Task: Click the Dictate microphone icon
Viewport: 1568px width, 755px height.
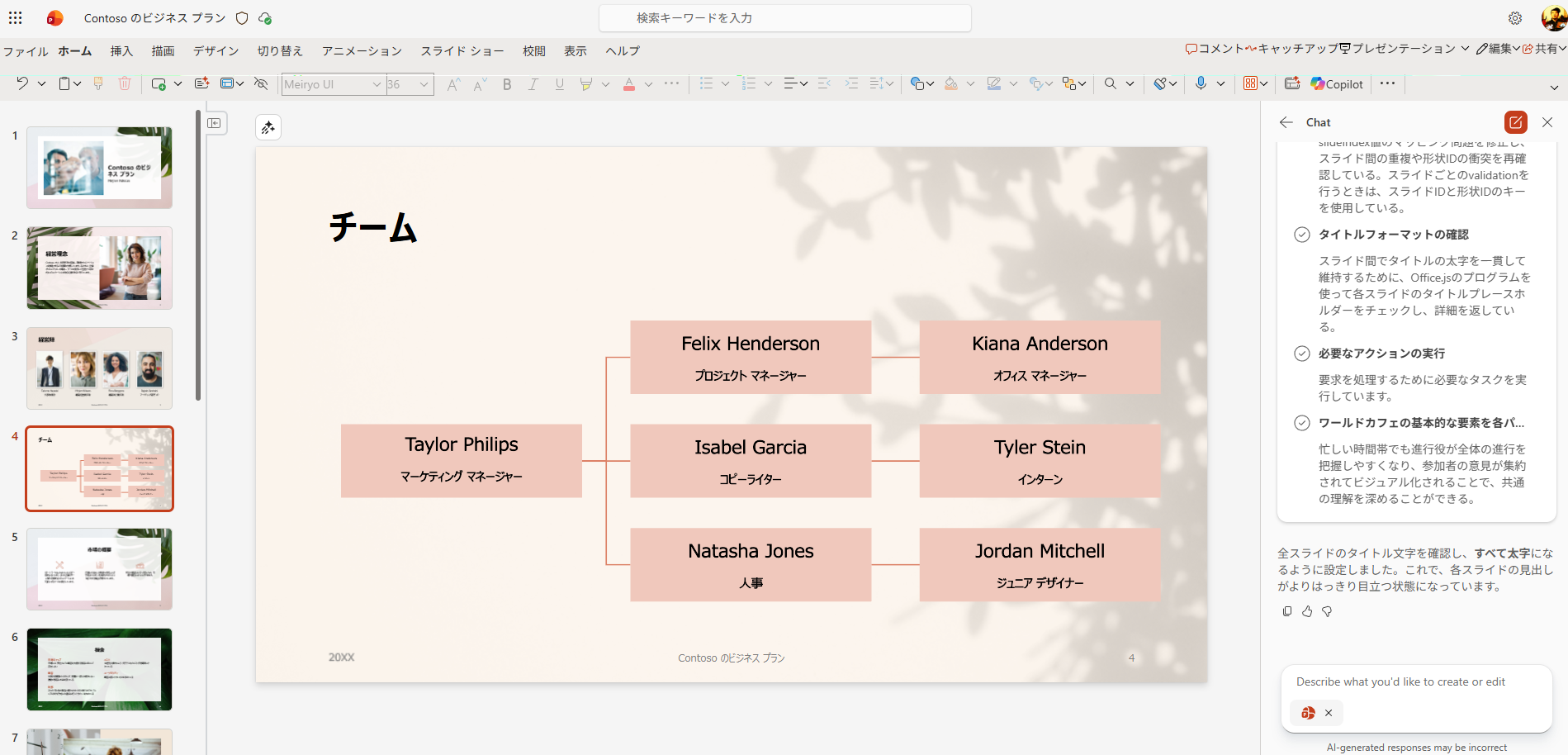Action: [x=1201, y=83]
